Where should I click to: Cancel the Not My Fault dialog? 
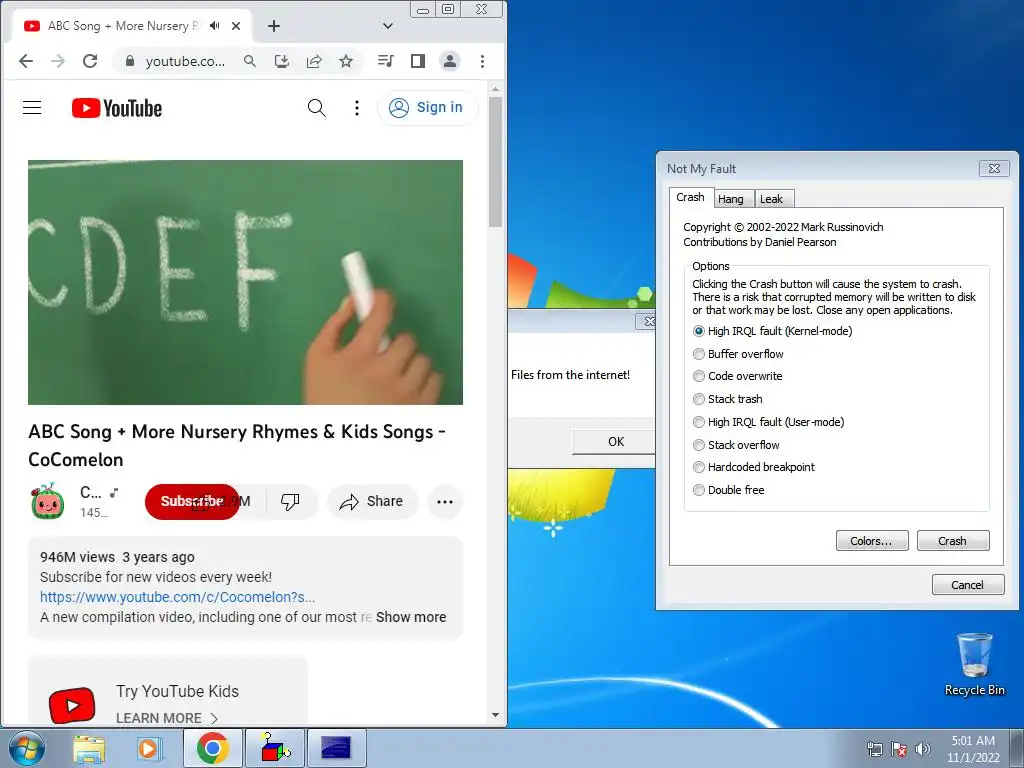pyautogui.click(x=968, y=584)
